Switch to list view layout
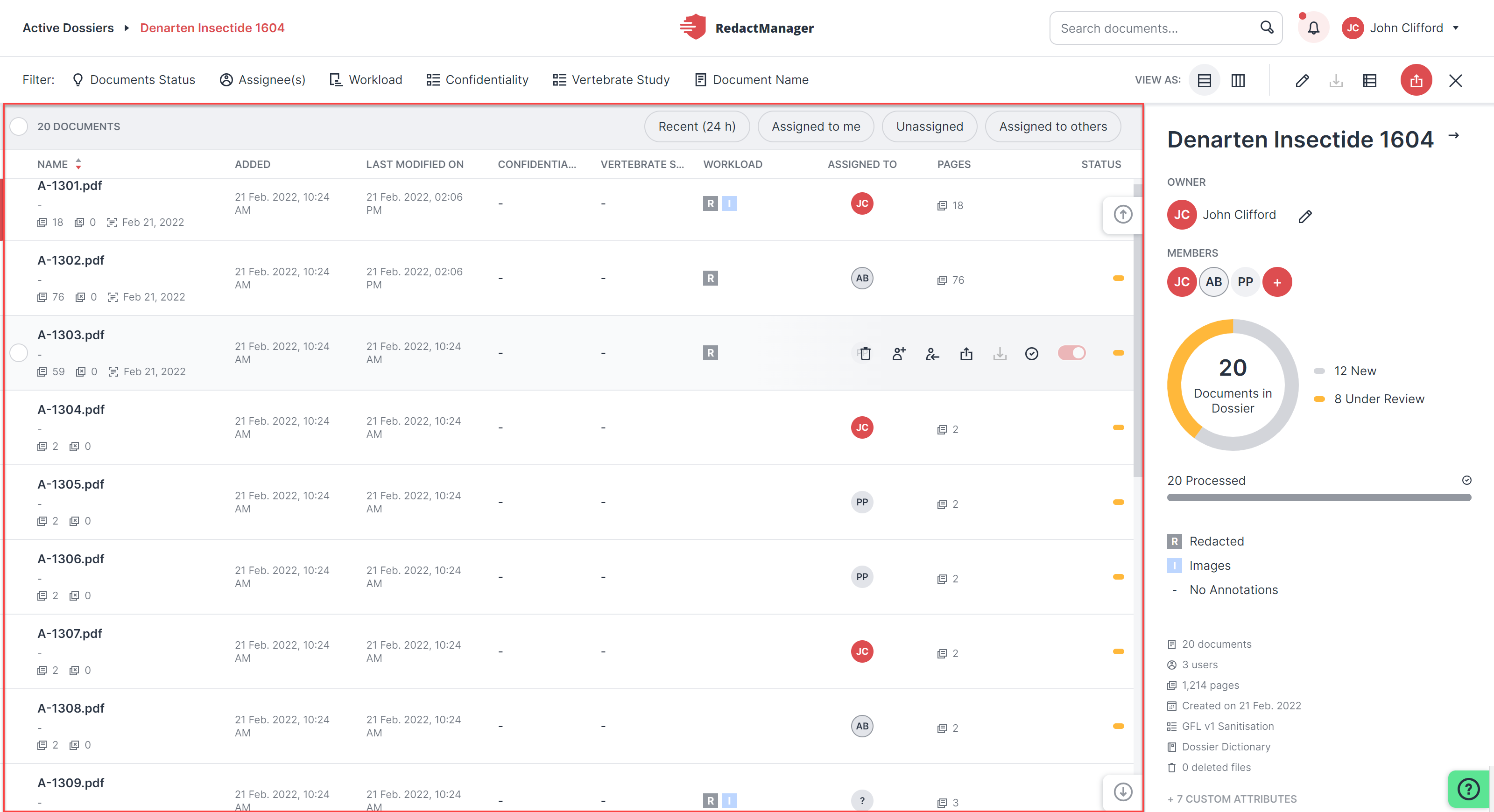 point(1204,80)
